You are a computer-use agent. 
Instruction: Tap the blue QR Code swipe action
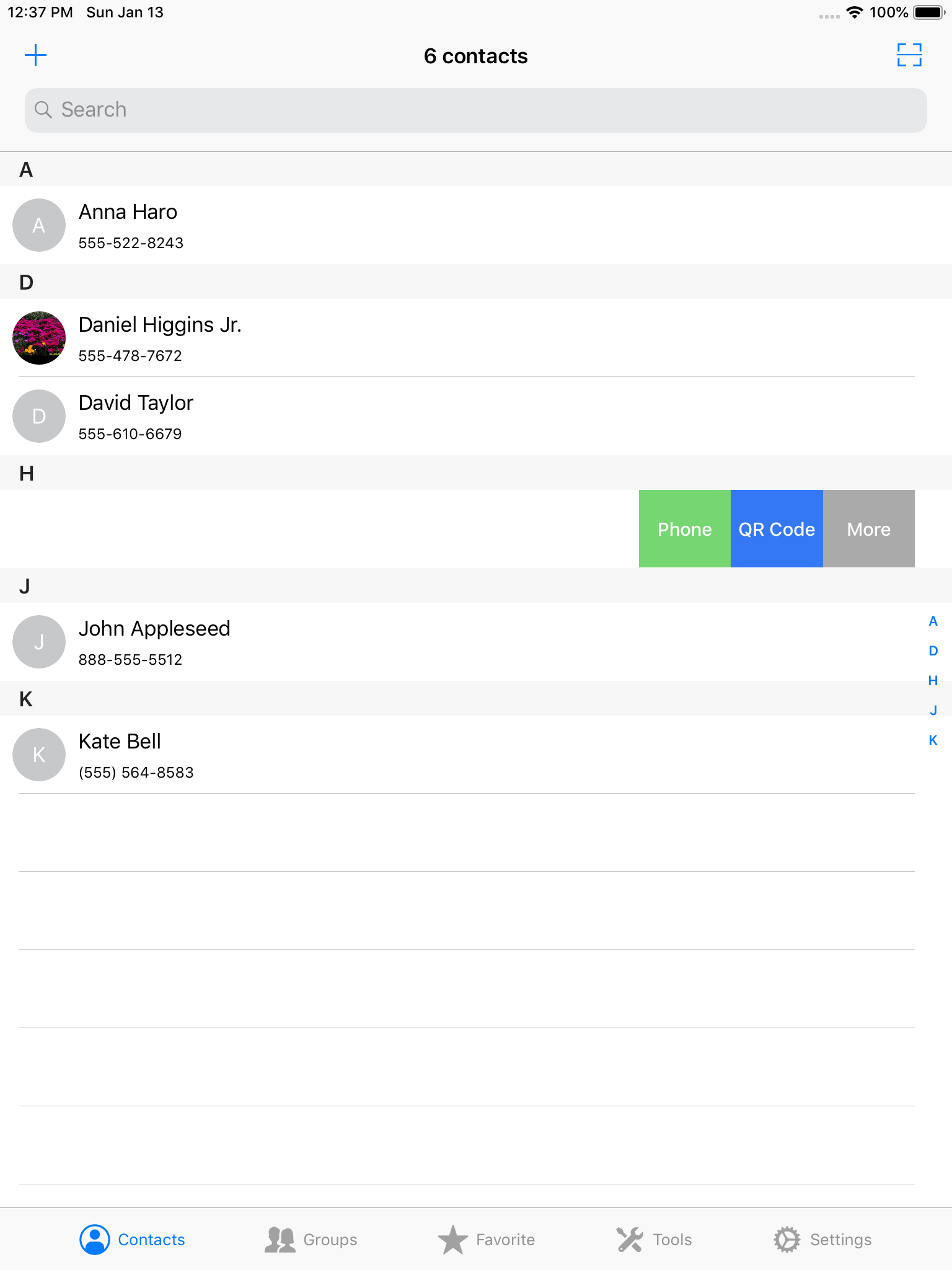coord(777,529)
